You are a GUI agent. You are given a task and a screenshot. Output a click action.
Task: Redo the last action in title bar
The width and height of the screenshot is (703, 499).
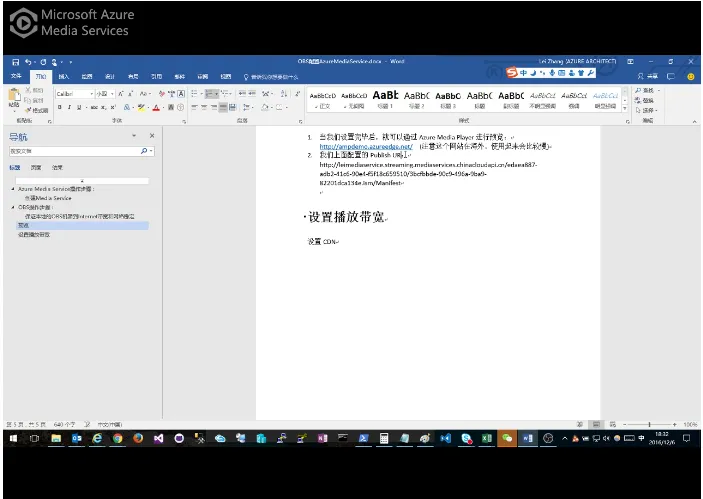pos(43,62)
